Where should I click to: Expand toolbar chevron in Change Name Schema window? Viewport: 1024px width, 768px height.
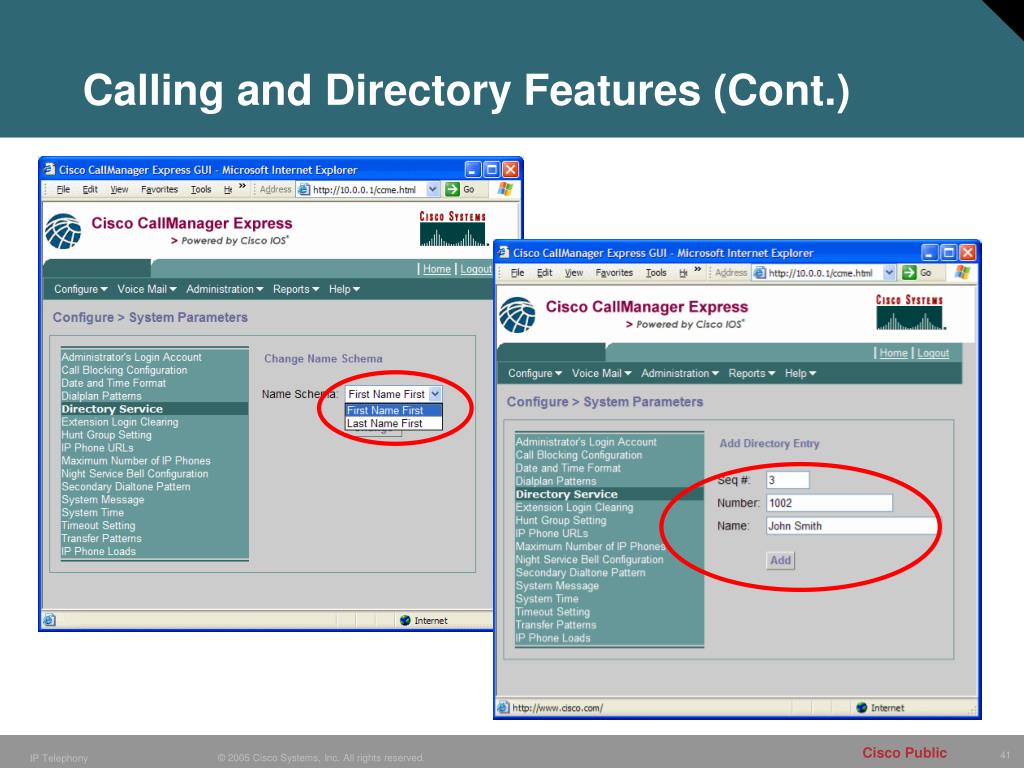[x=242, y=187]
